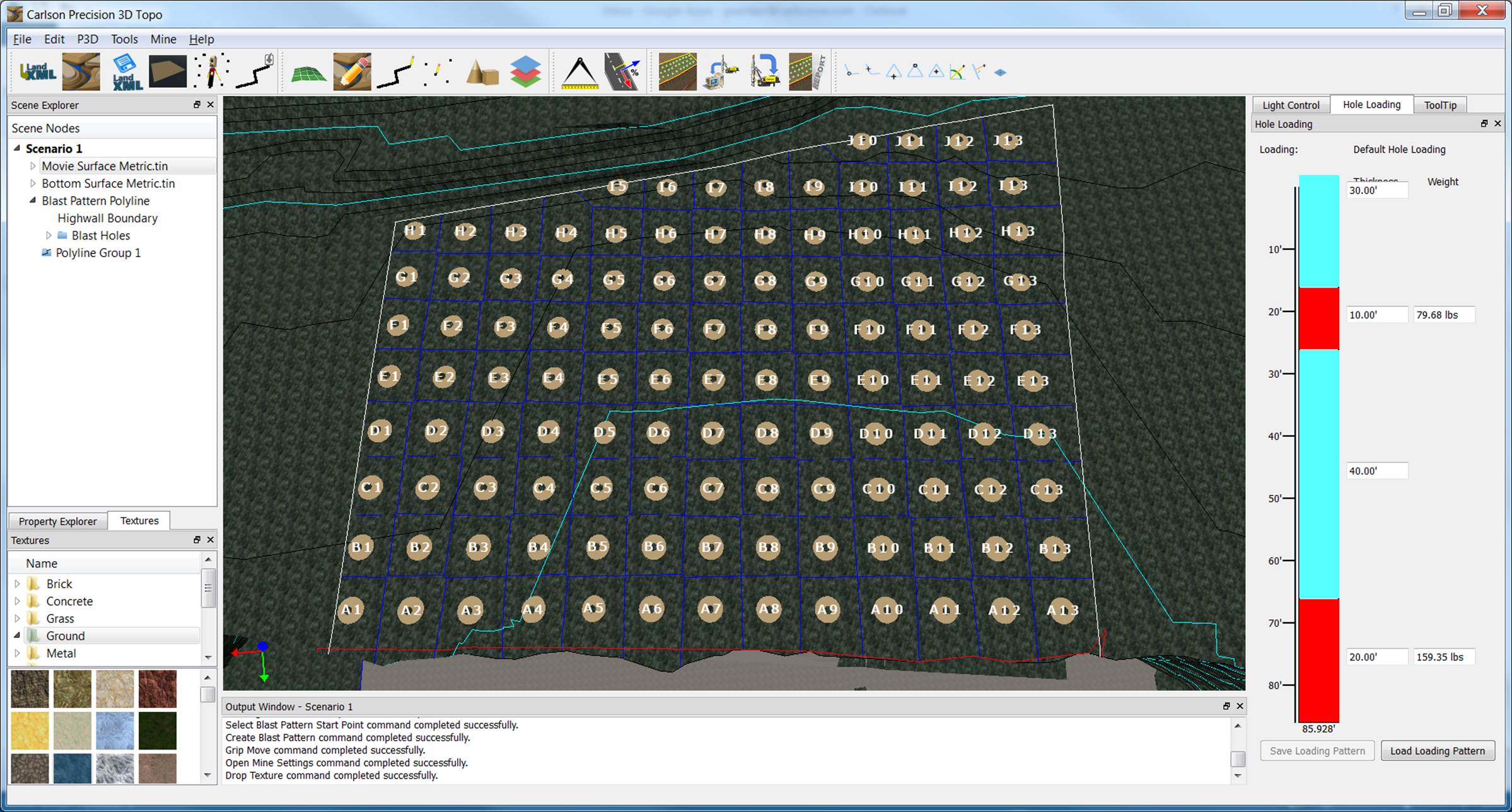Float the Scene Explorer panel

(197, 105)
